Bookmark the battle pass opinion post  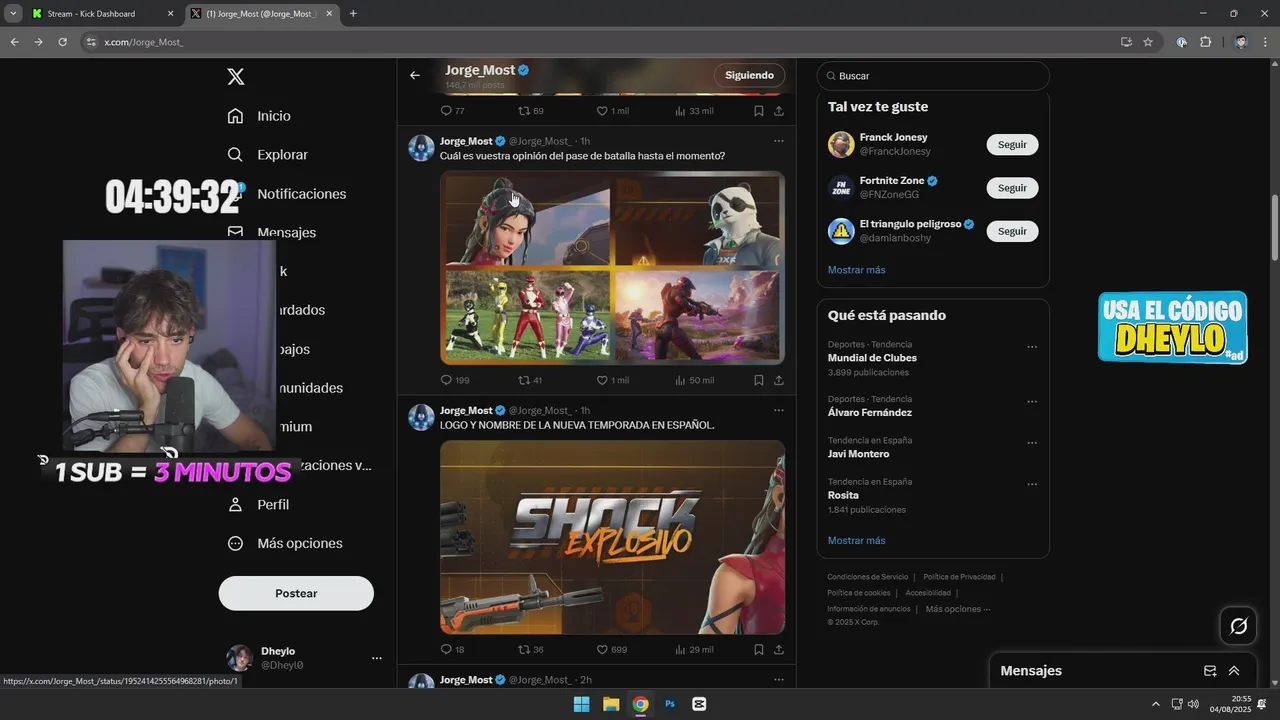coord(759,380)
